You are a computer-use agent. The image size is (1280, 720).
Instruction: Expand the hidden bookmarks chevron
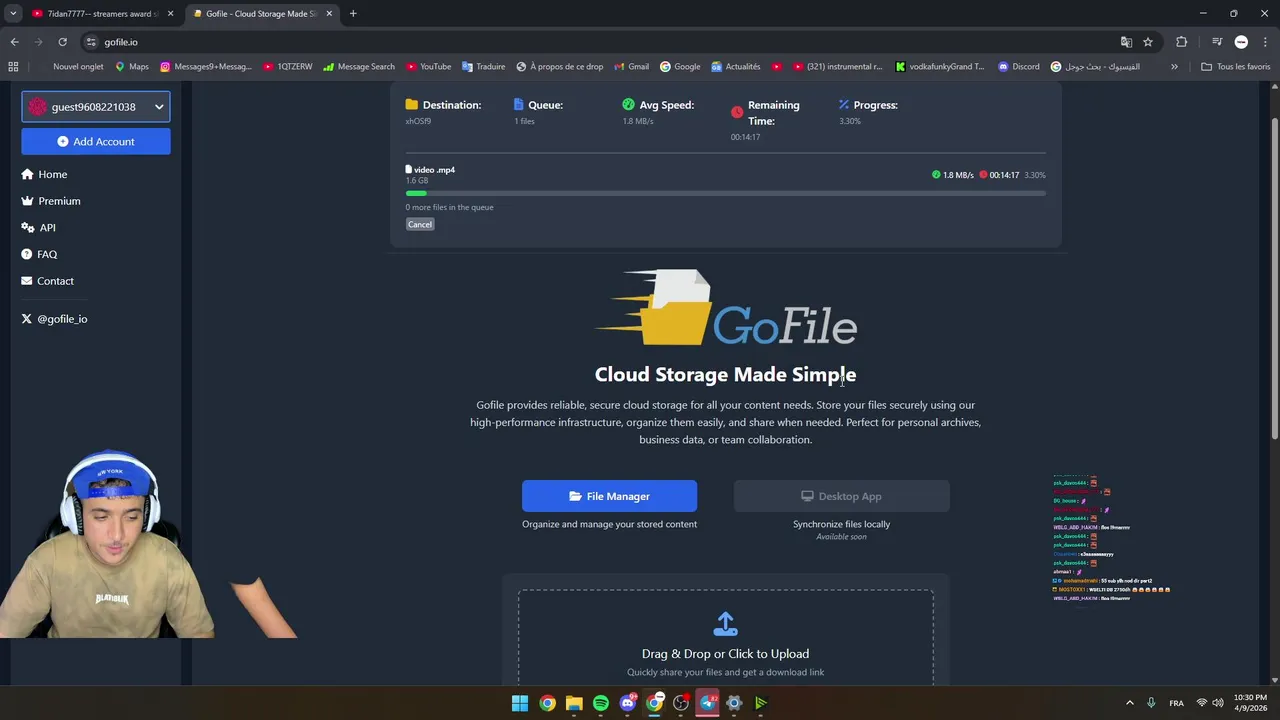pos(1174,67)
